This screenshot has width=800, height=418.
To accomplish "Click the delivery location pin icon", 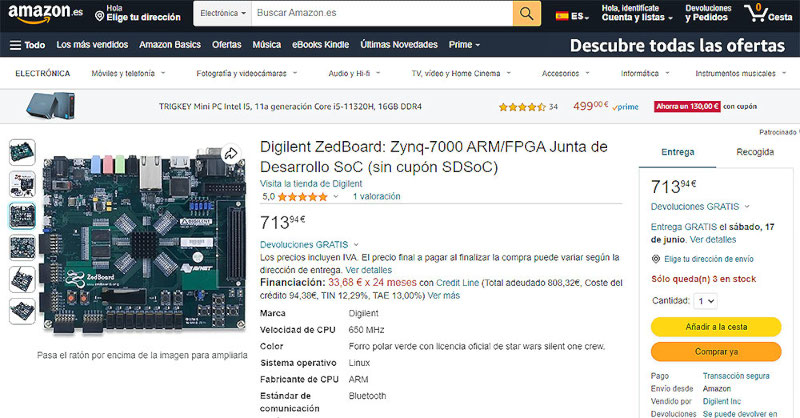I will pos(100,17).
